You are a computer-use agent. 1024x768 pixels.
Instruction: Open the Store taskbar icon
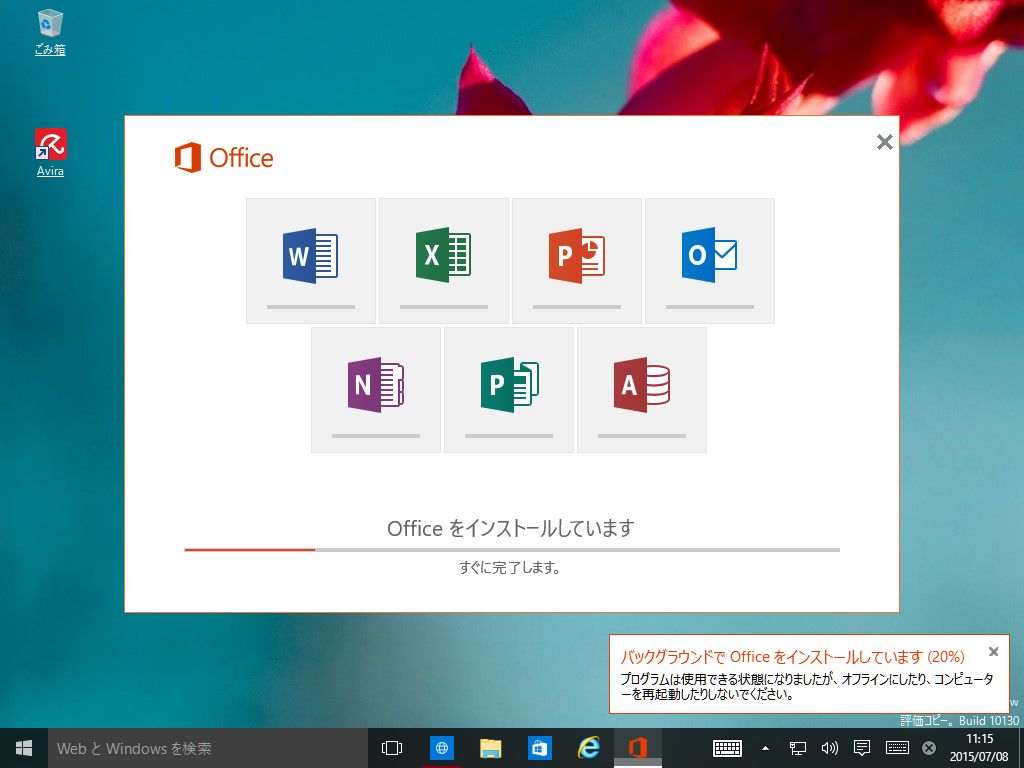click(x=539, y=748)
